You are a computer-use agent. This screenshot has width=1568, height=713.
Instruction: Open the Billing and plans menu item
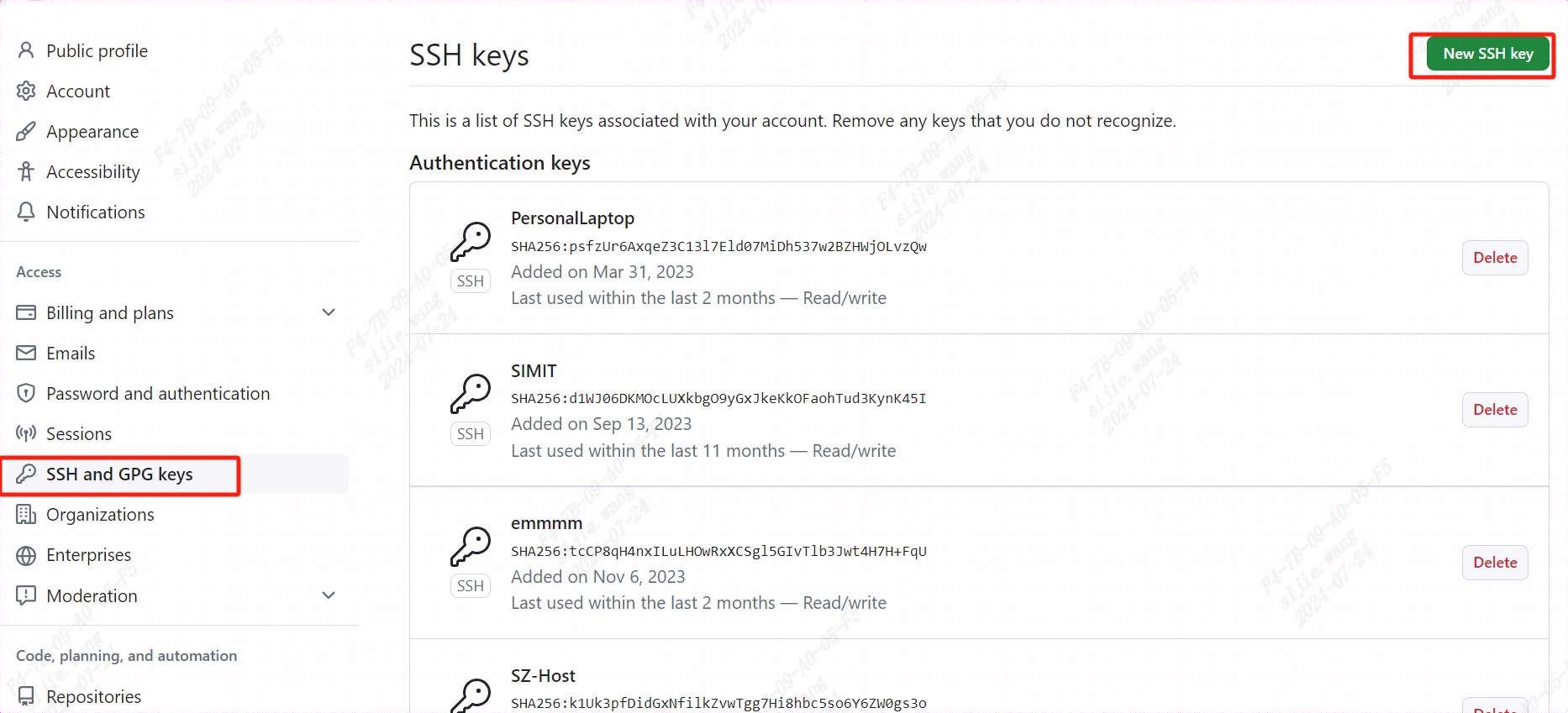point(110,313)
